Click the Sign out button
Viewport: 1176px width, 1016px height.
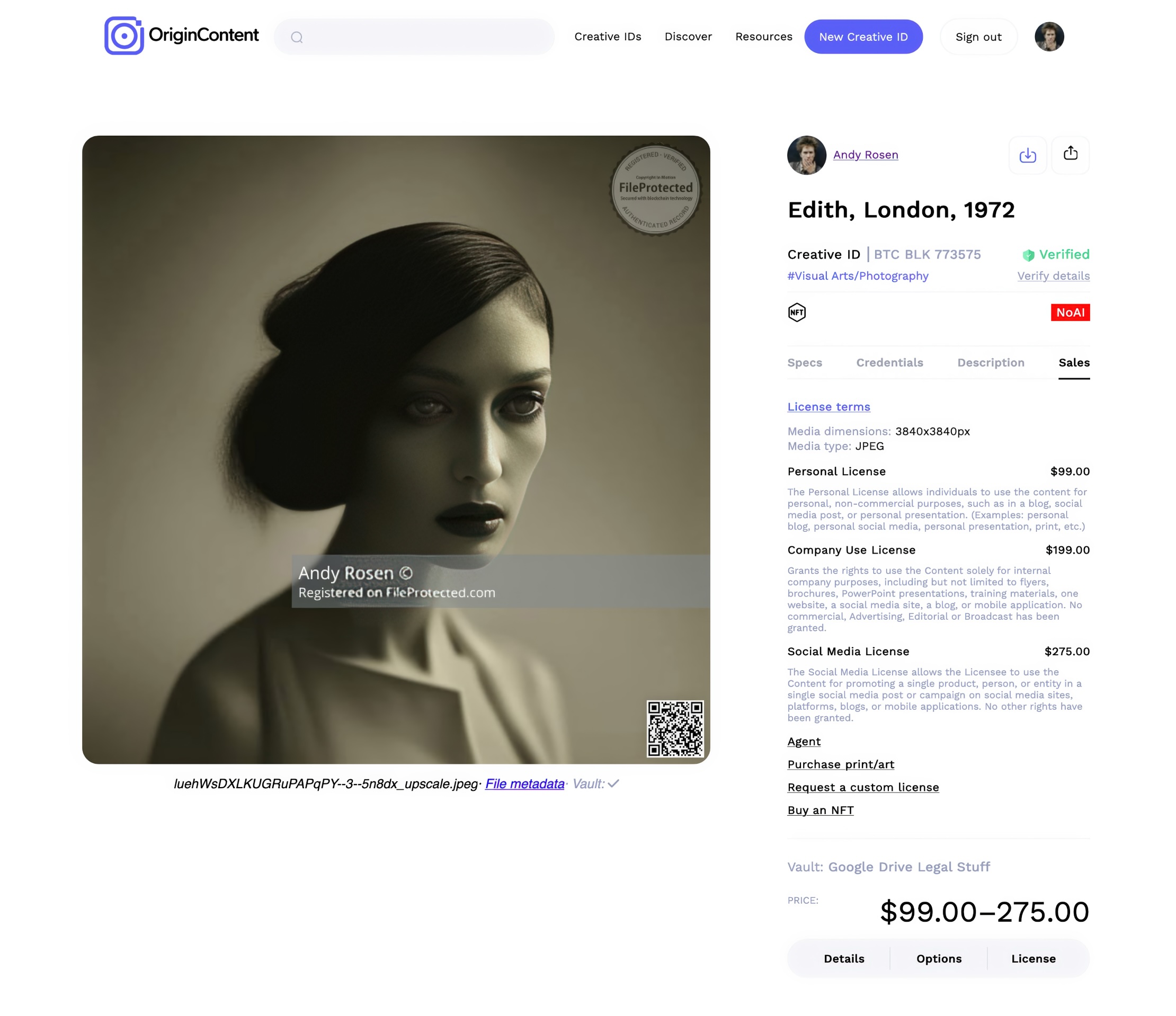click(978, 37)
